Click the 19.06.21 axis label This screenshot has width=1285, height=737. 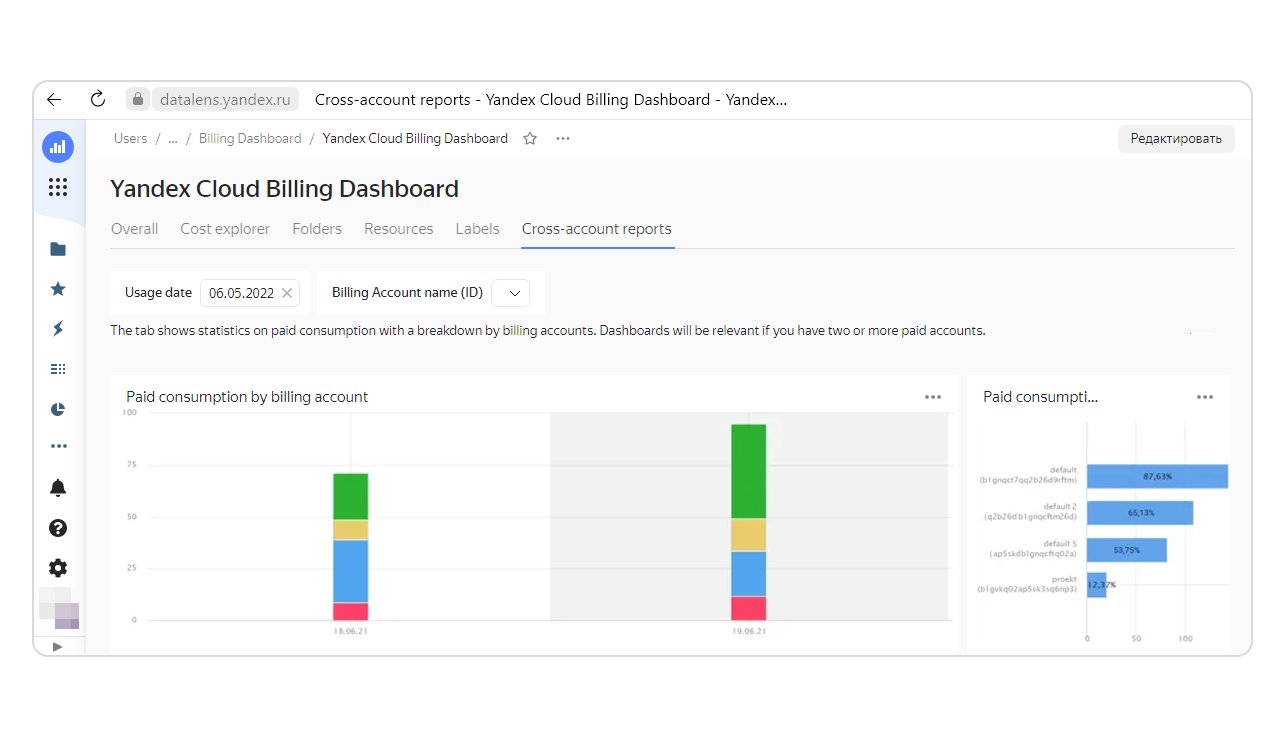(748, 632)
